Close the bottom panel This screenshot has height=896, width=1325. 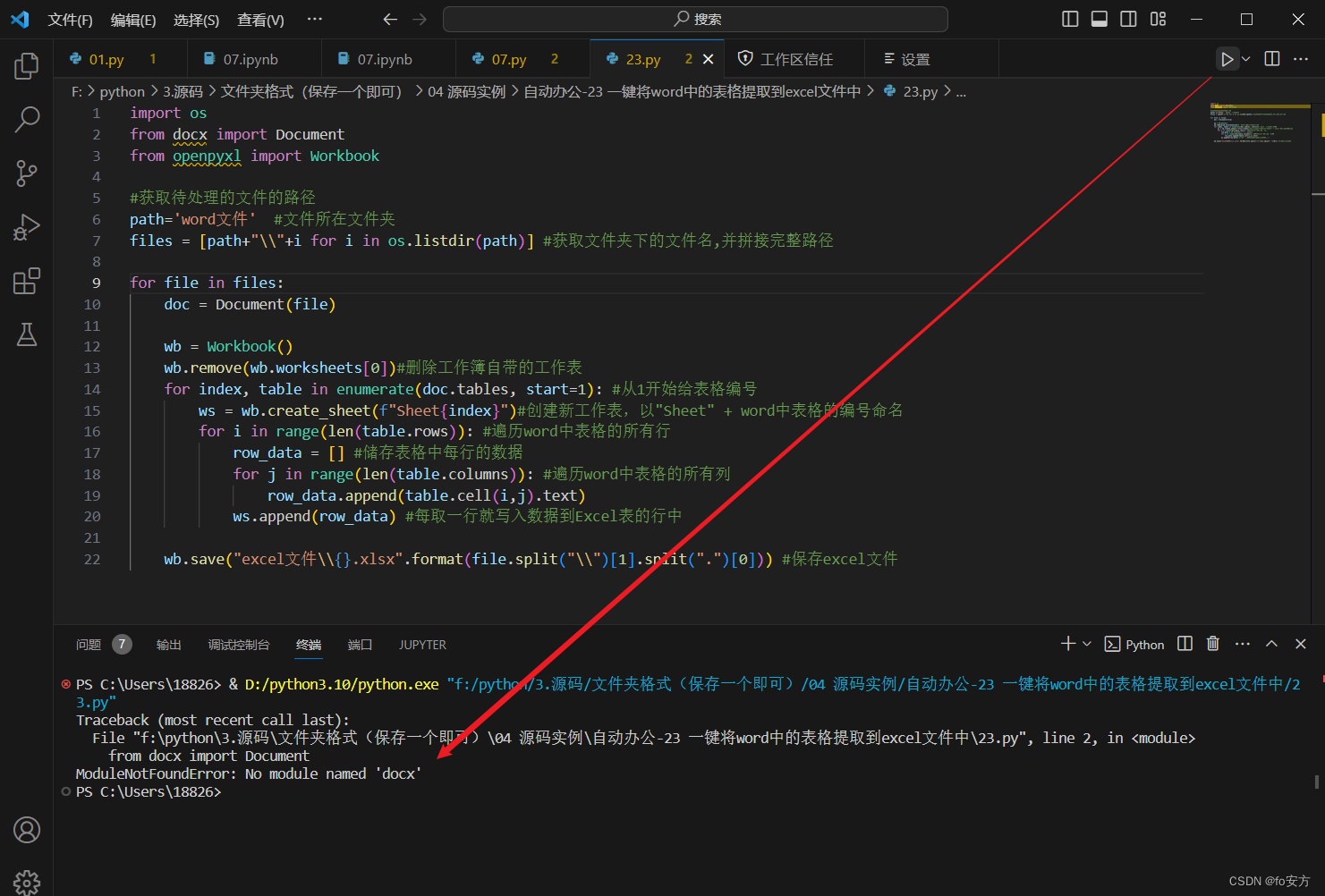(x=1301, y=644)
